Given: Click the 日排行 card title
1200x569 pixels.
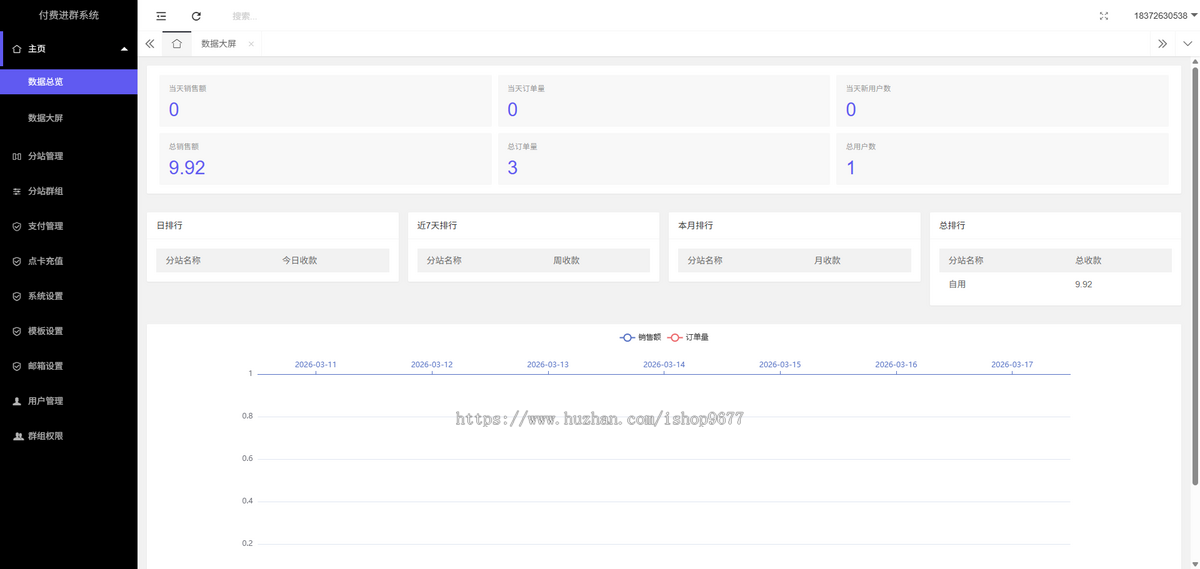Looking at the screenshot, I should pos(169,226).
